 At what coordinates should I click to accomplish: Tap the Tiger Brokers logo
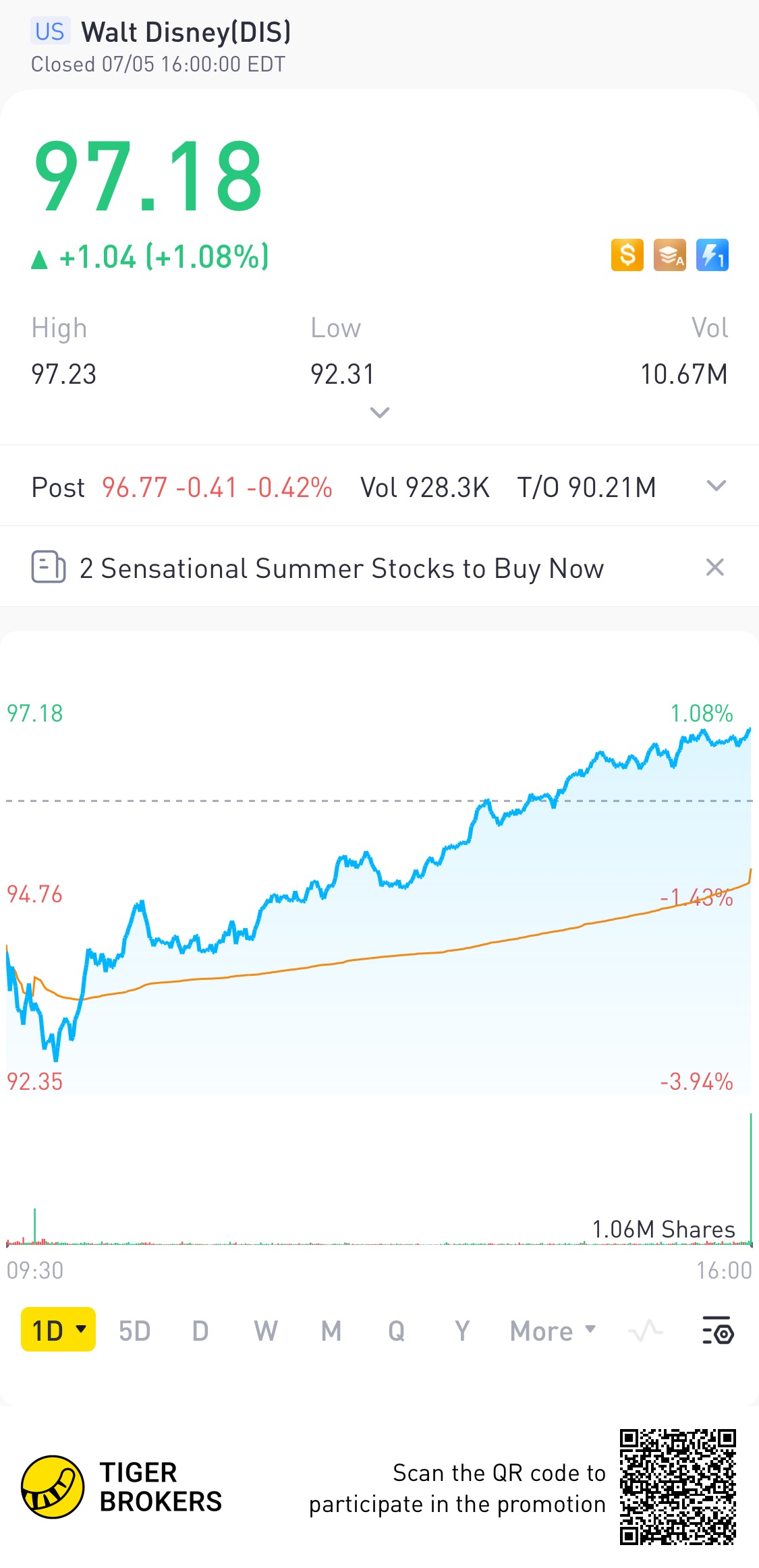53,1486
